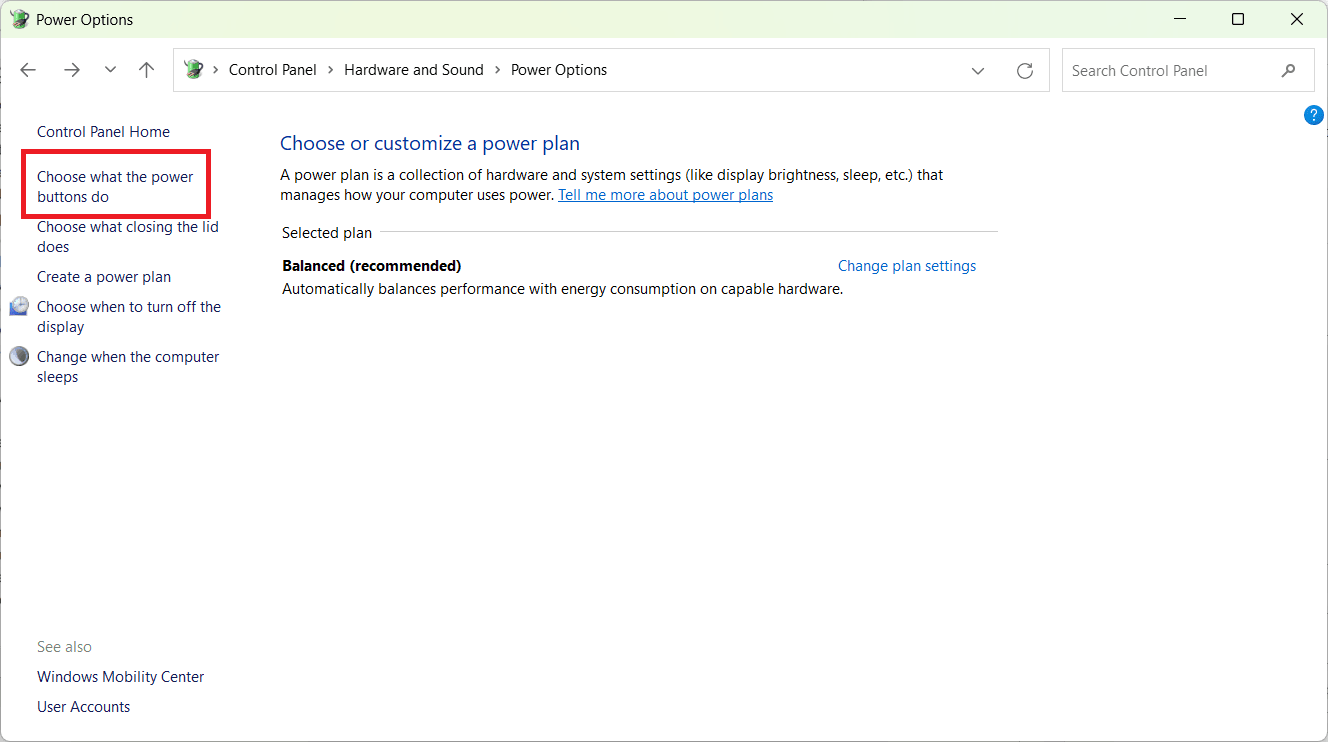Select Power Options breadcrumb segment

coord(559,70)
